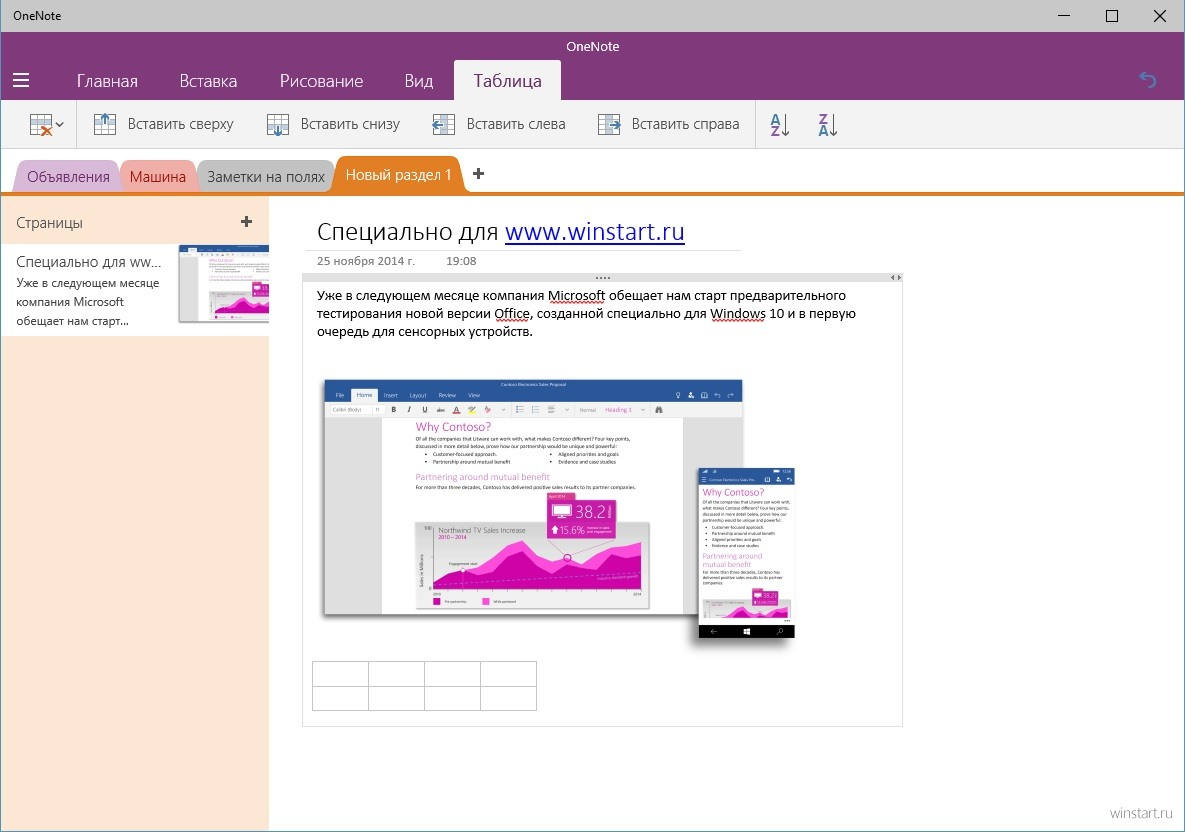Click the page preview thumbnail in sidebar
Viewport: 1185px width, 832px height.
coord(224,284)
